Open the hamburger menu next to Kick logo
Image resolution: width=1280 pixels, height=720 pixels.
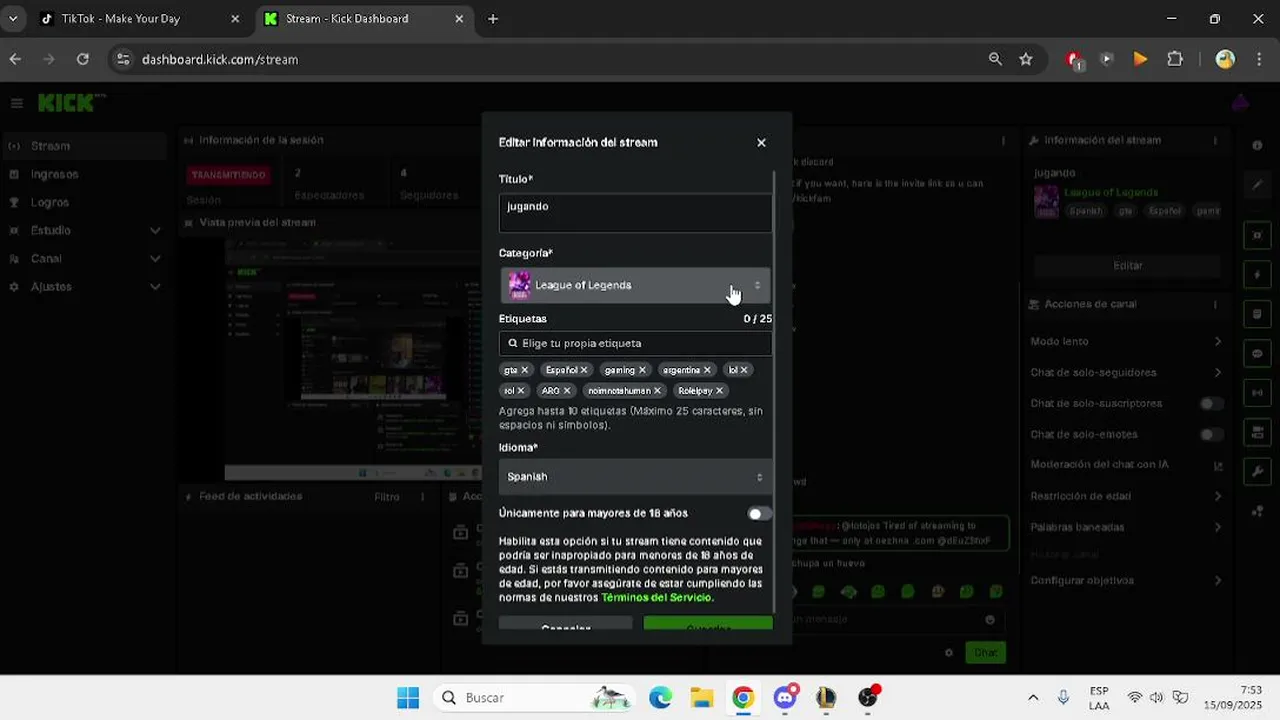[x=17, y=103]
